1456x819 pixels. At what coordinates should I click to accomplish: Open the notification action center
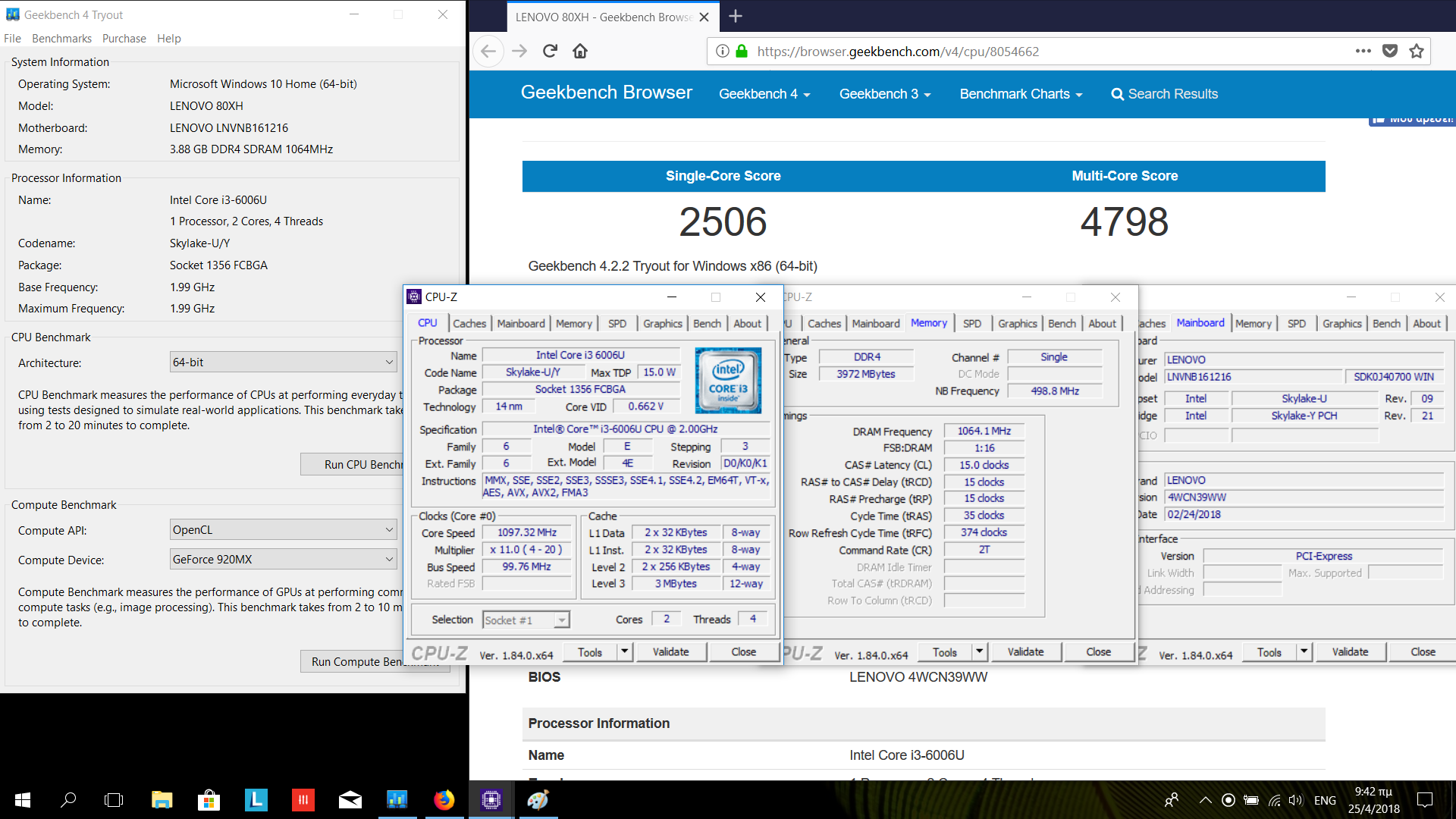(x=1425, y=799)
